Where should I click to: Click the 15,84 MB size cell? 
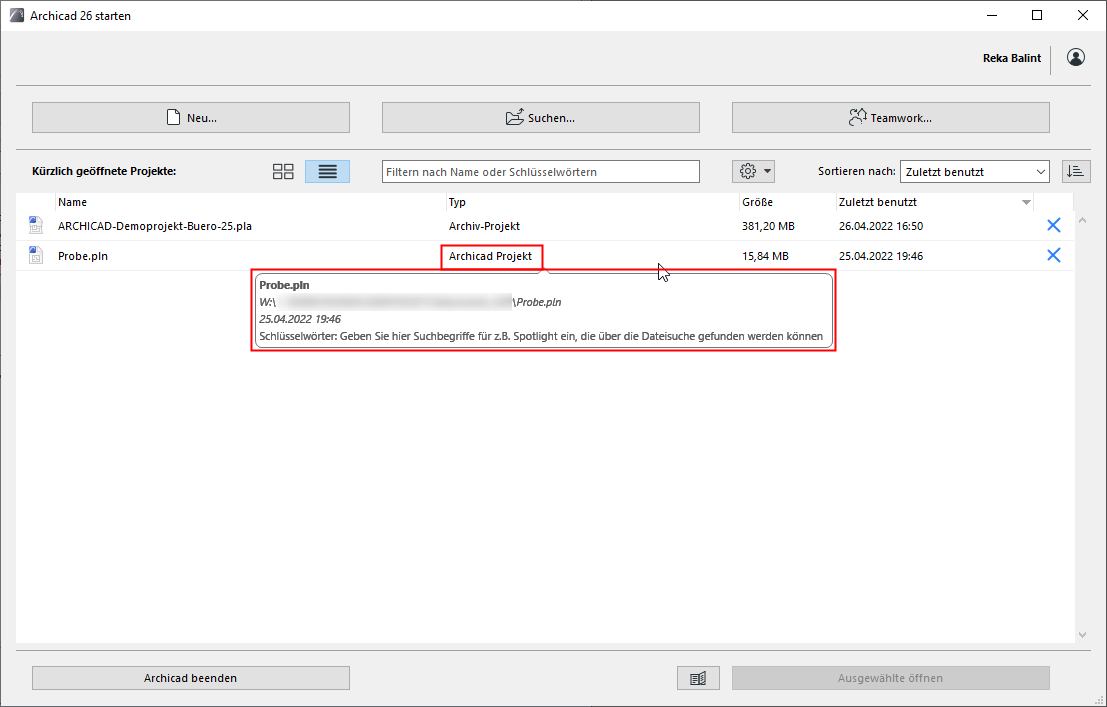765,256
